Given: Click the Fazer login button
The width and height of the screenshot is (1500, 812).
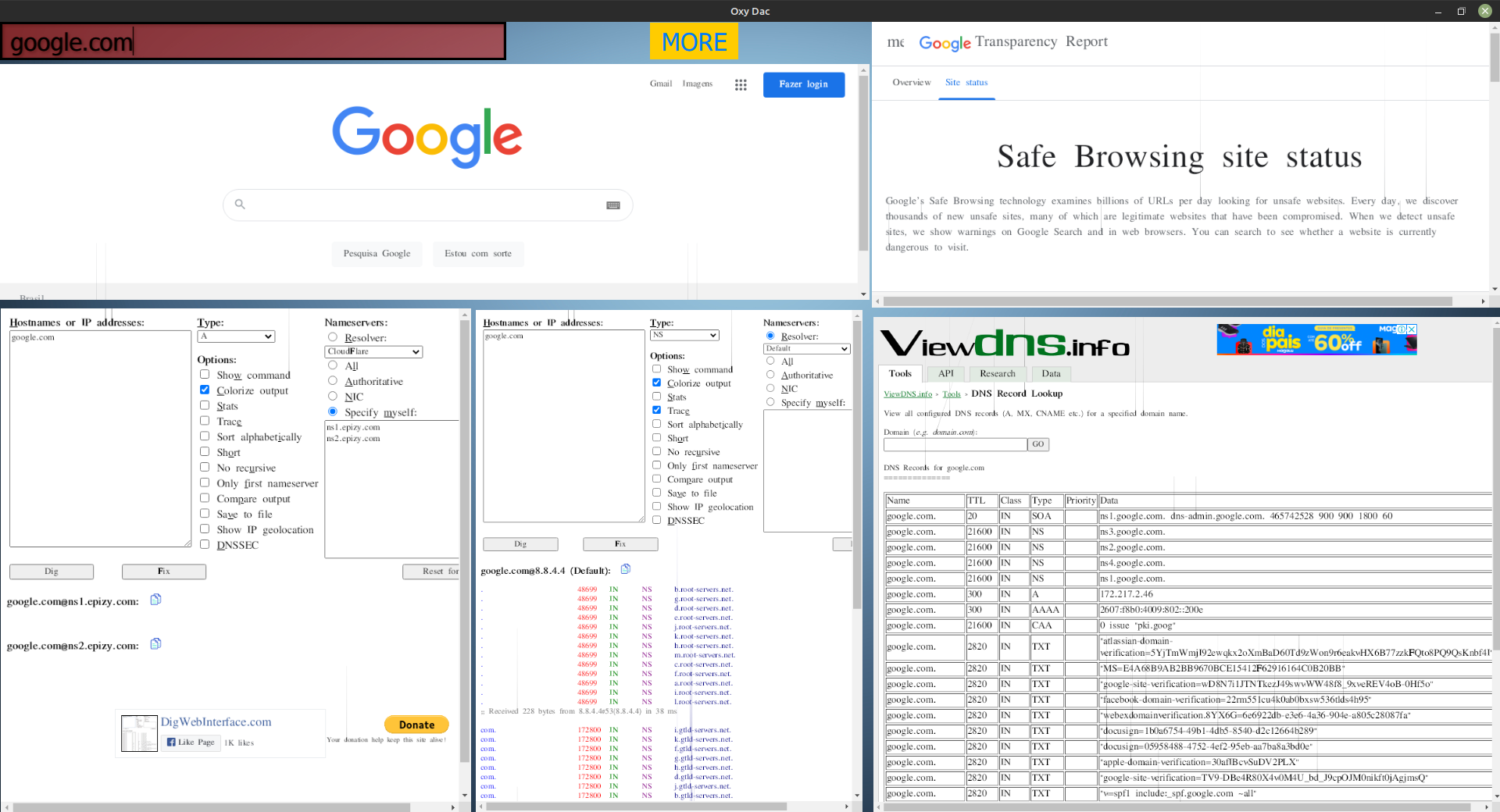Looking at the screenshot, I should (x=803, y=84).
